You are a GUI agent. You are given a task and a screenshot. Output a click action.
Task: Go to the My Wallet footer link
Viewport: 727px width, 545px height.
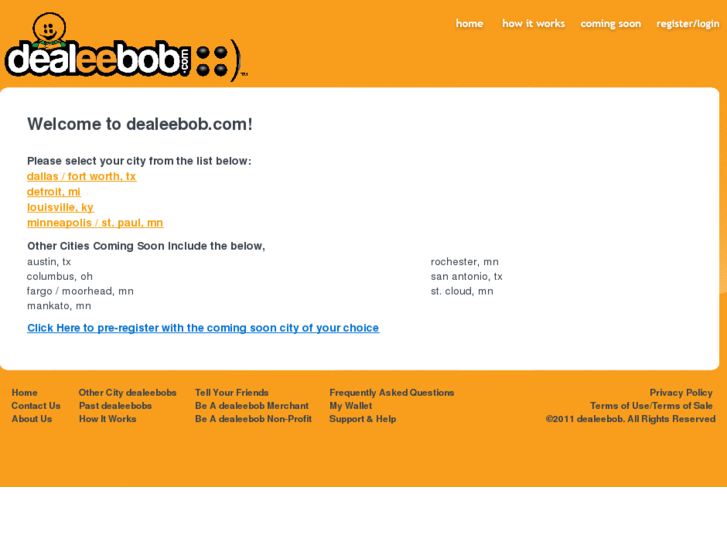pyautogui.click(x=351, y=406)
